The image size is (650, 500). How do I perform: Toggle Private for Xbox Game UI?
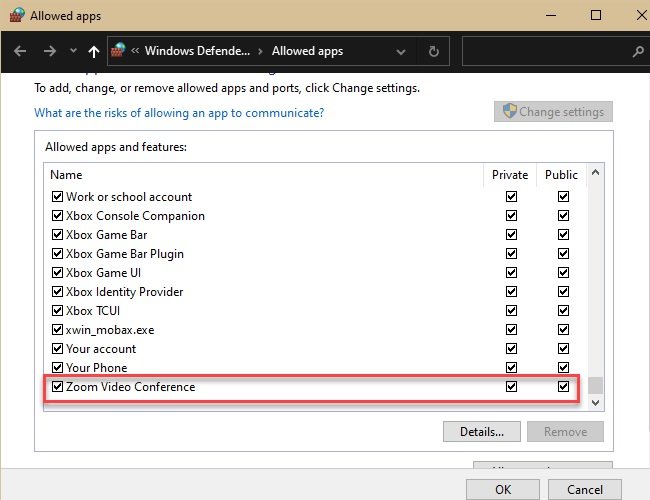pyautogui.click(x=511, y=273)
